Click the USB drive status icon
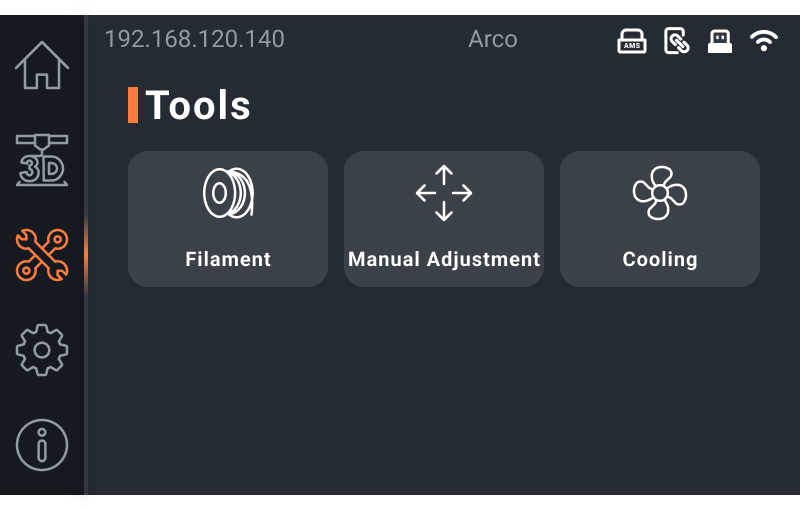 (x=720, y=41)
